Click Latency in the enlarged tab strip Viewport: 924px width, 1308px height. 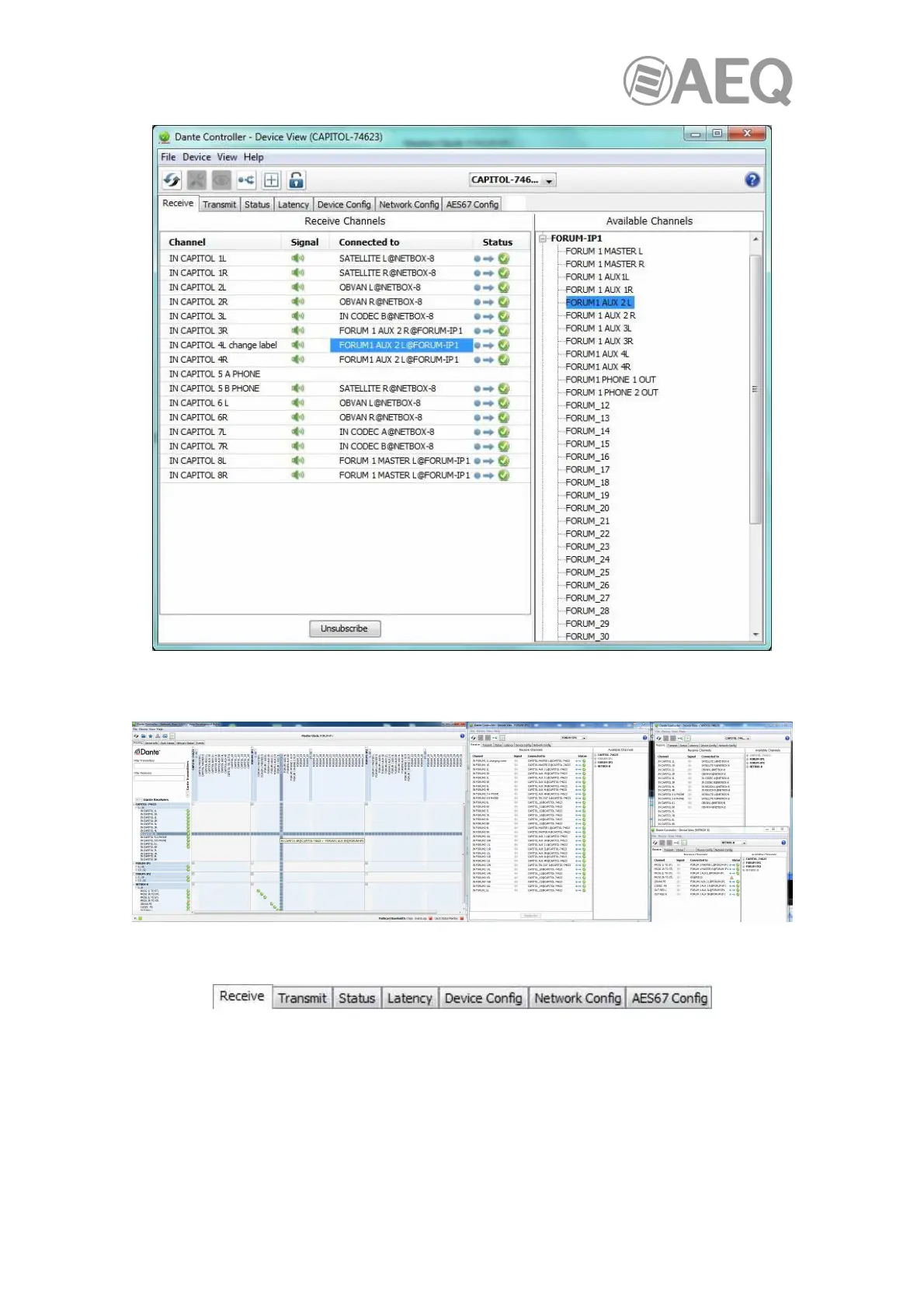409,998
